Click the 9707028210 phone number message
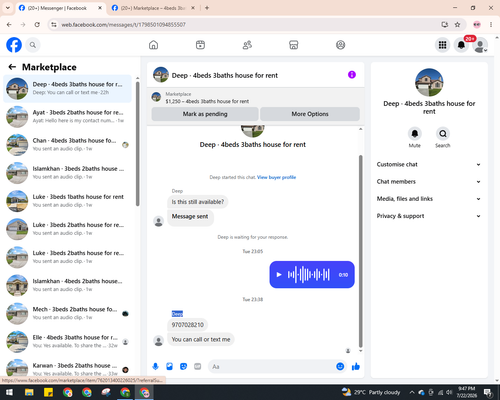The height and width of the screenshot is (400, 500). (187, 325)
